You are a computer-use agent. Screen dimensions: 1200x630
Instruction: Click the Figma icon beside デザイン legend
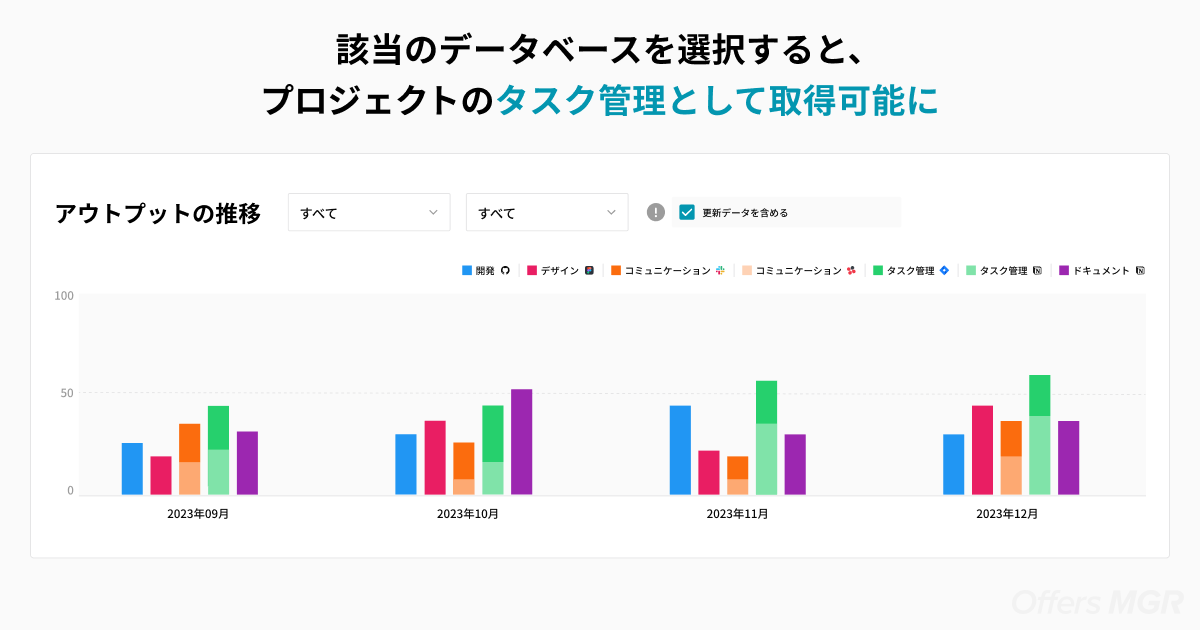point(587,270)
